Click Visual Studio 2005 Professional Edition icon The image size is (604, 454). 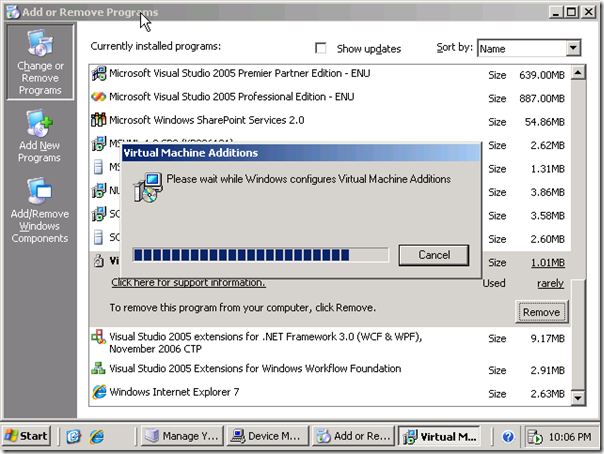coord(99,97)
